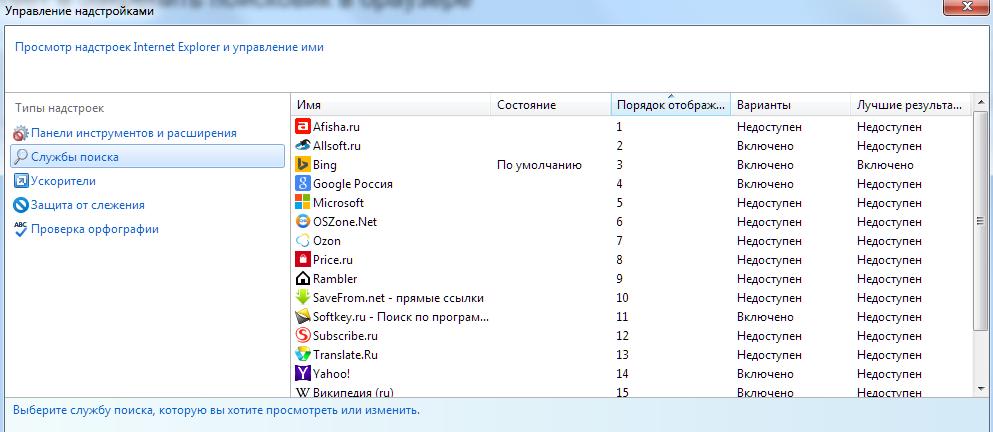993x432 pixels.
Task: Open Проверка орфографии category
Action: click(x=95, y=229)
